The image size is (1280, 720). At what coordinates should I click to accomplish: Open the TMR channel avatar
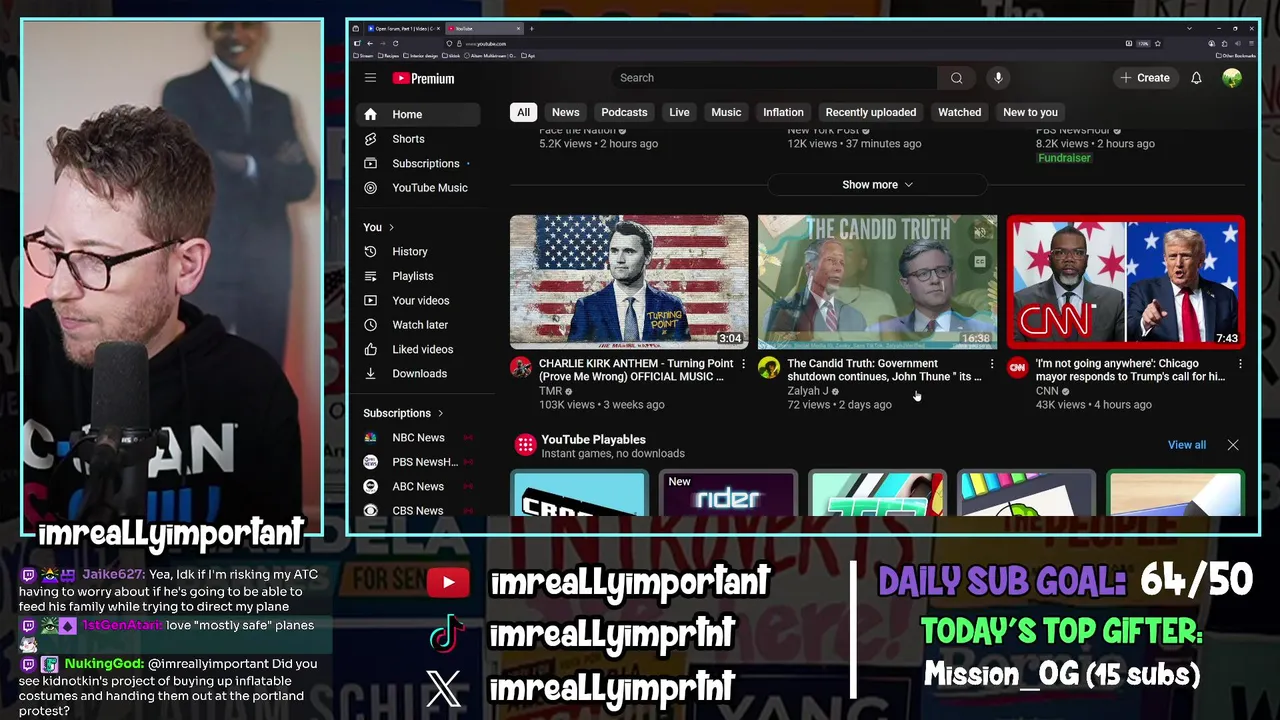click(x=521, y=367)
